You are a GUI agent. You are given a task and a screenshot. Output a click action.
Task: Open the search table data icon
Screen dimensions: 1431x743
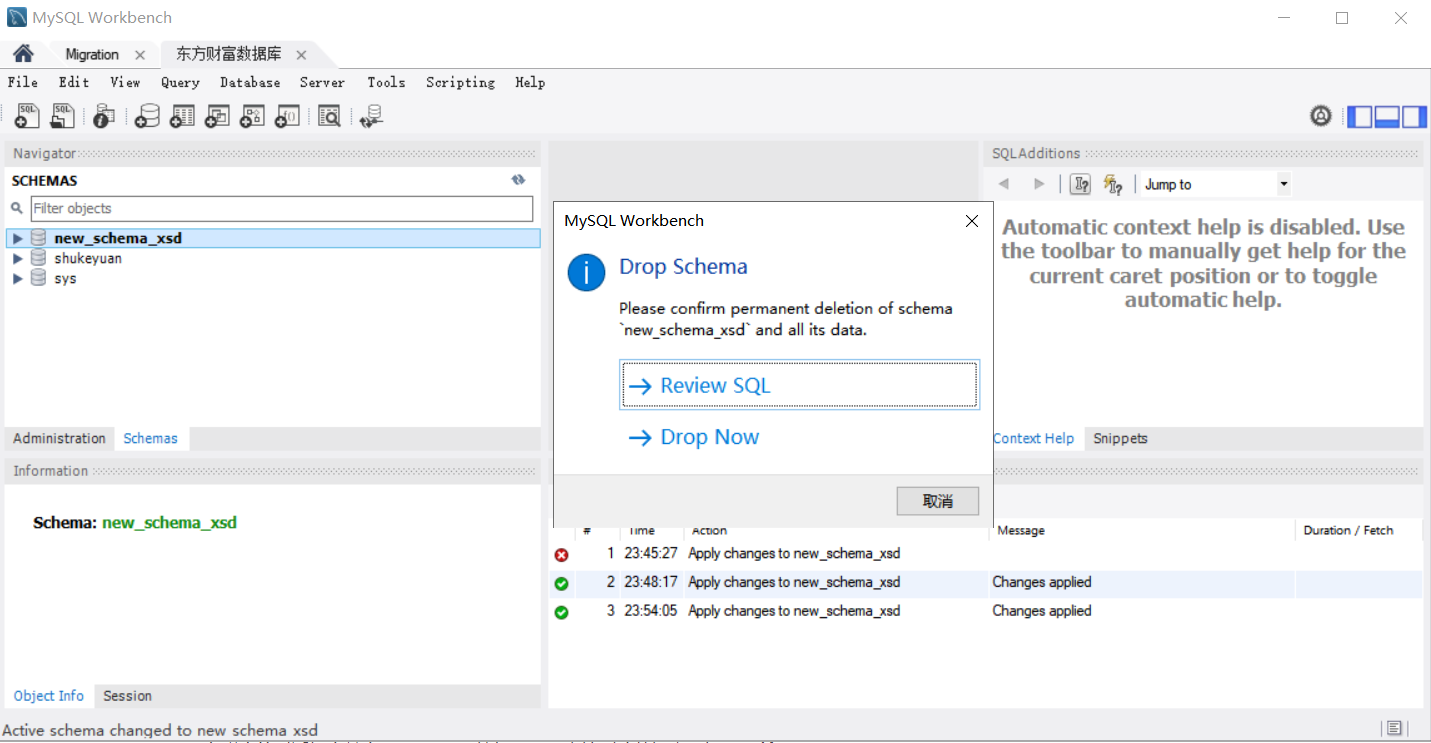pos(329,116)
